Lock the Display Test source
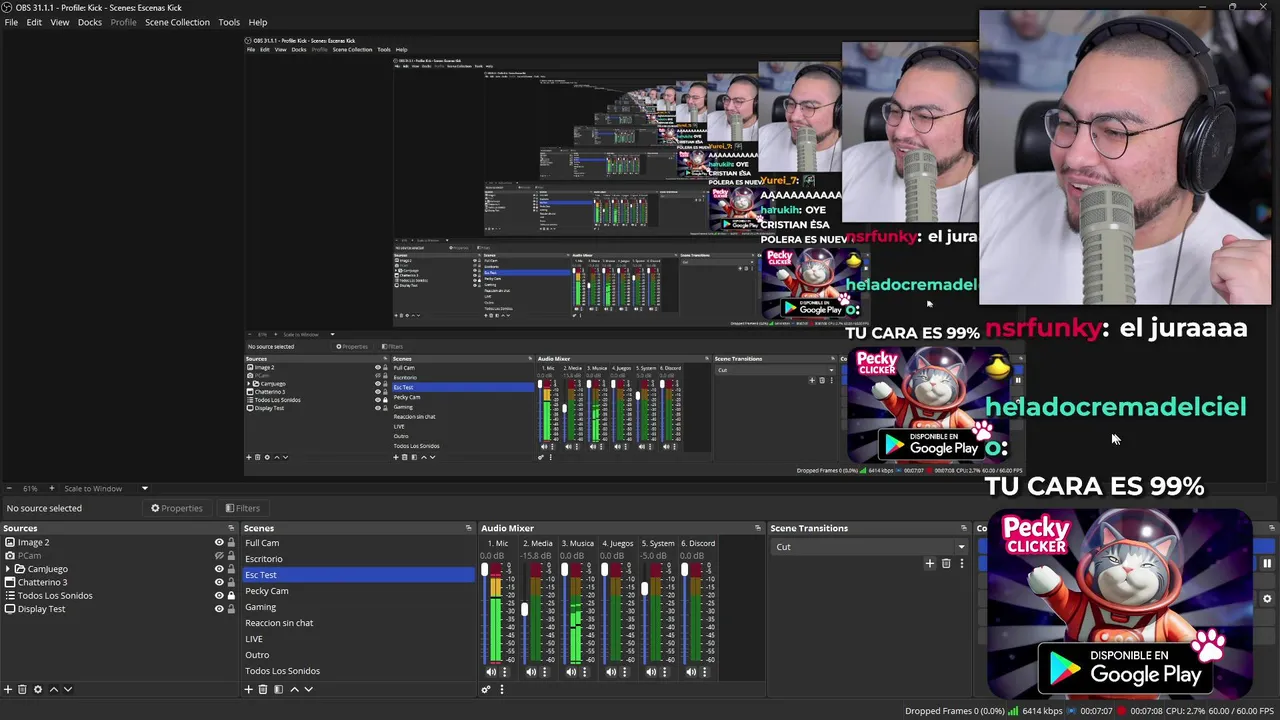This screenshot has width=1280, height=720. pos(231,609)
